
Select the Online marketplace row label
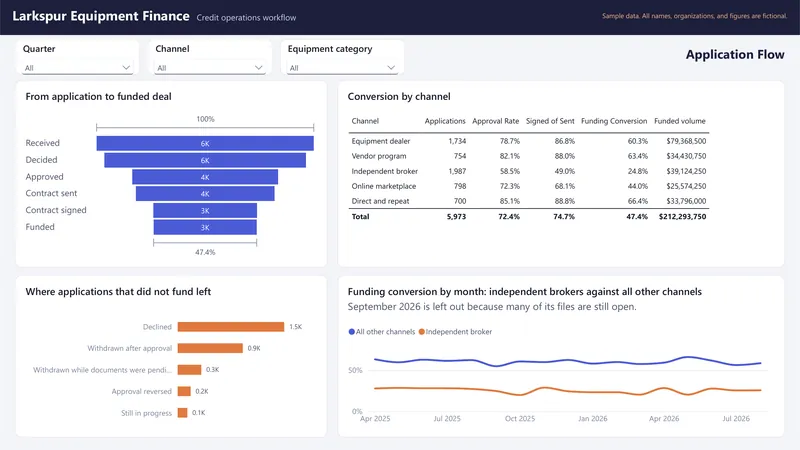coord(384,186)
